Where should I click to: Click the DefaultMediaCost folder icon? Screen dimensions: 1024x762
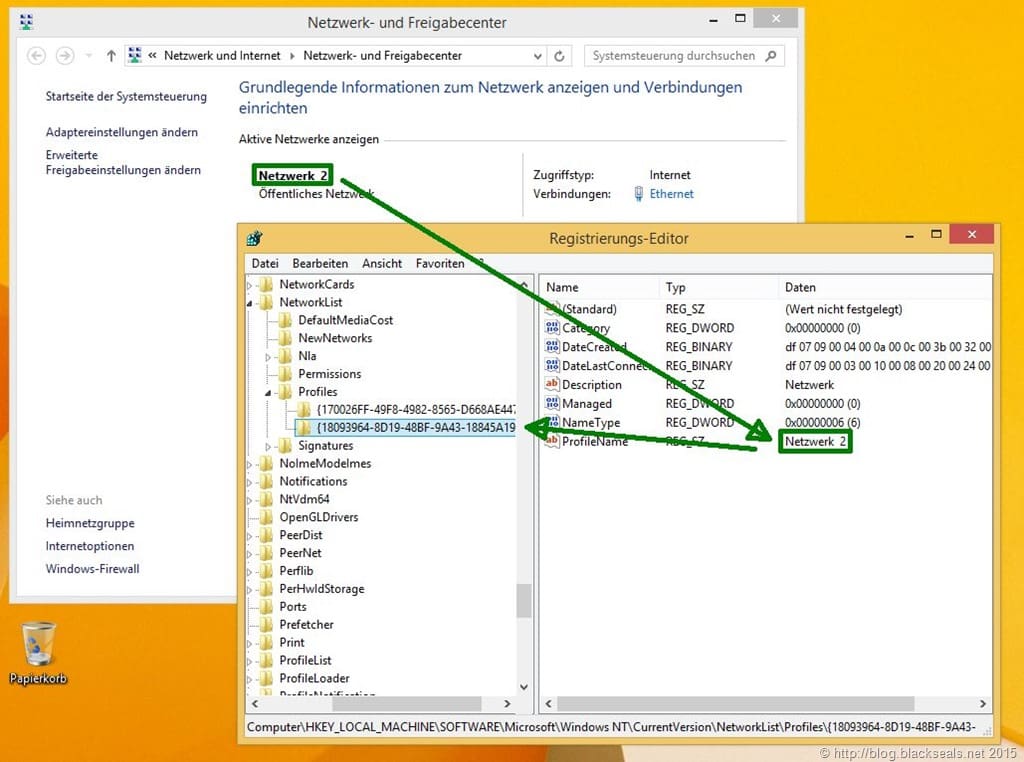[x=285, y=320]
